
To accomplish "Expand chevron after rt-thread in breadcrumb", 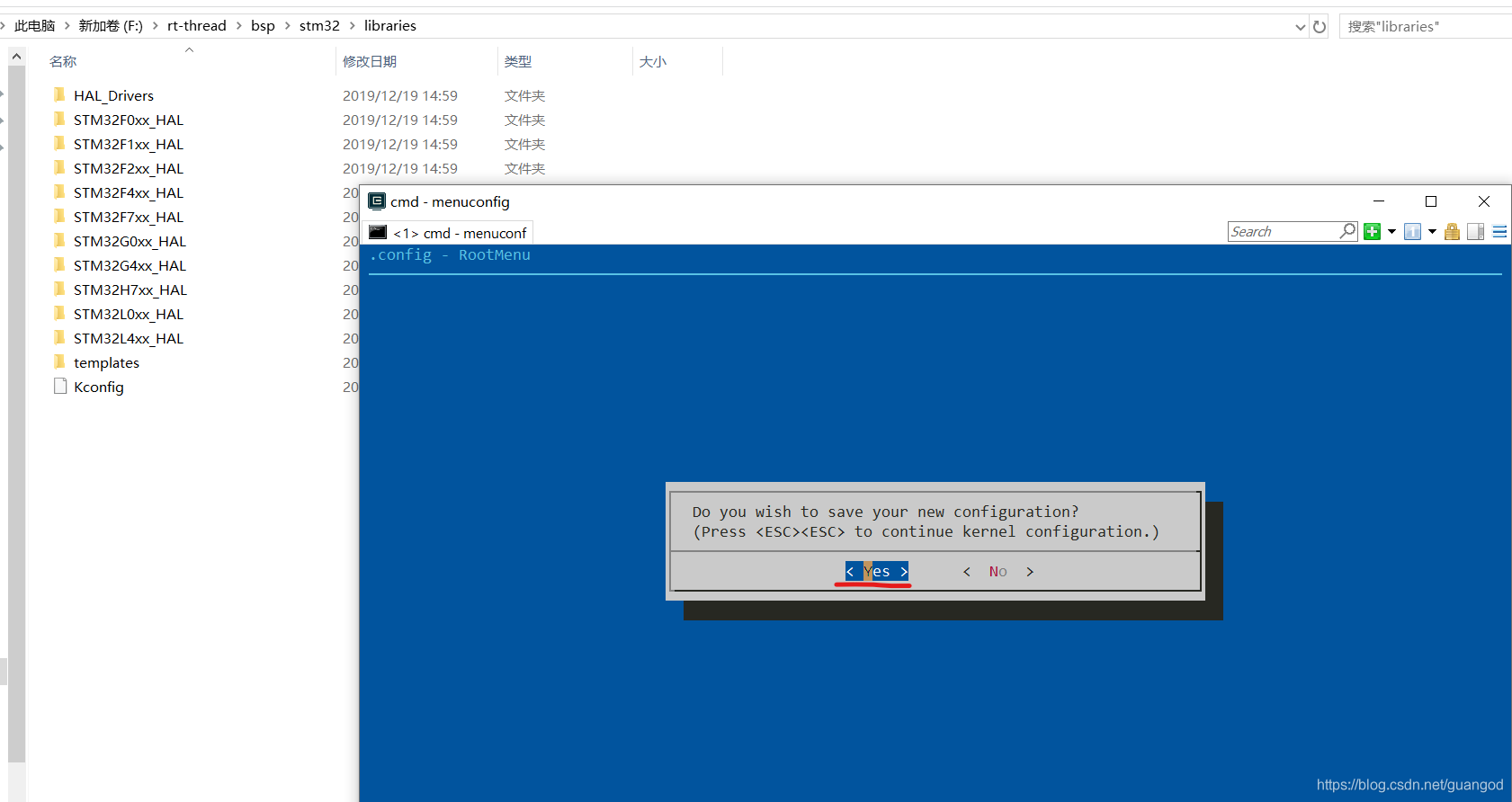I will pyautogui.click(x=238, y=25).
